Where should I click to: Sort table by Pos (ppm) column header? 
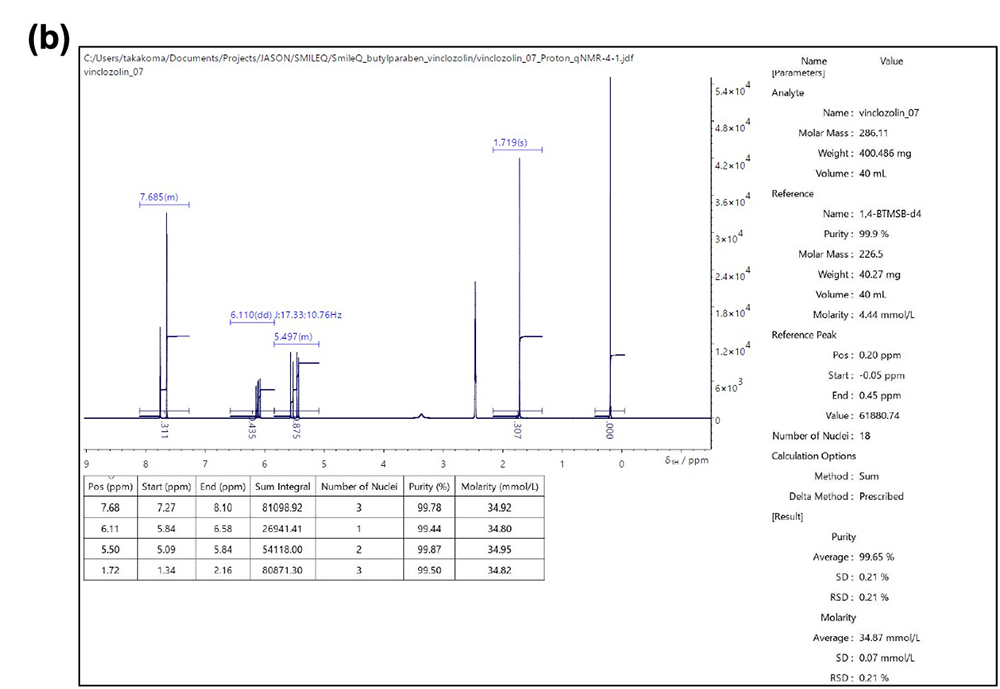[x=110, y=486]
